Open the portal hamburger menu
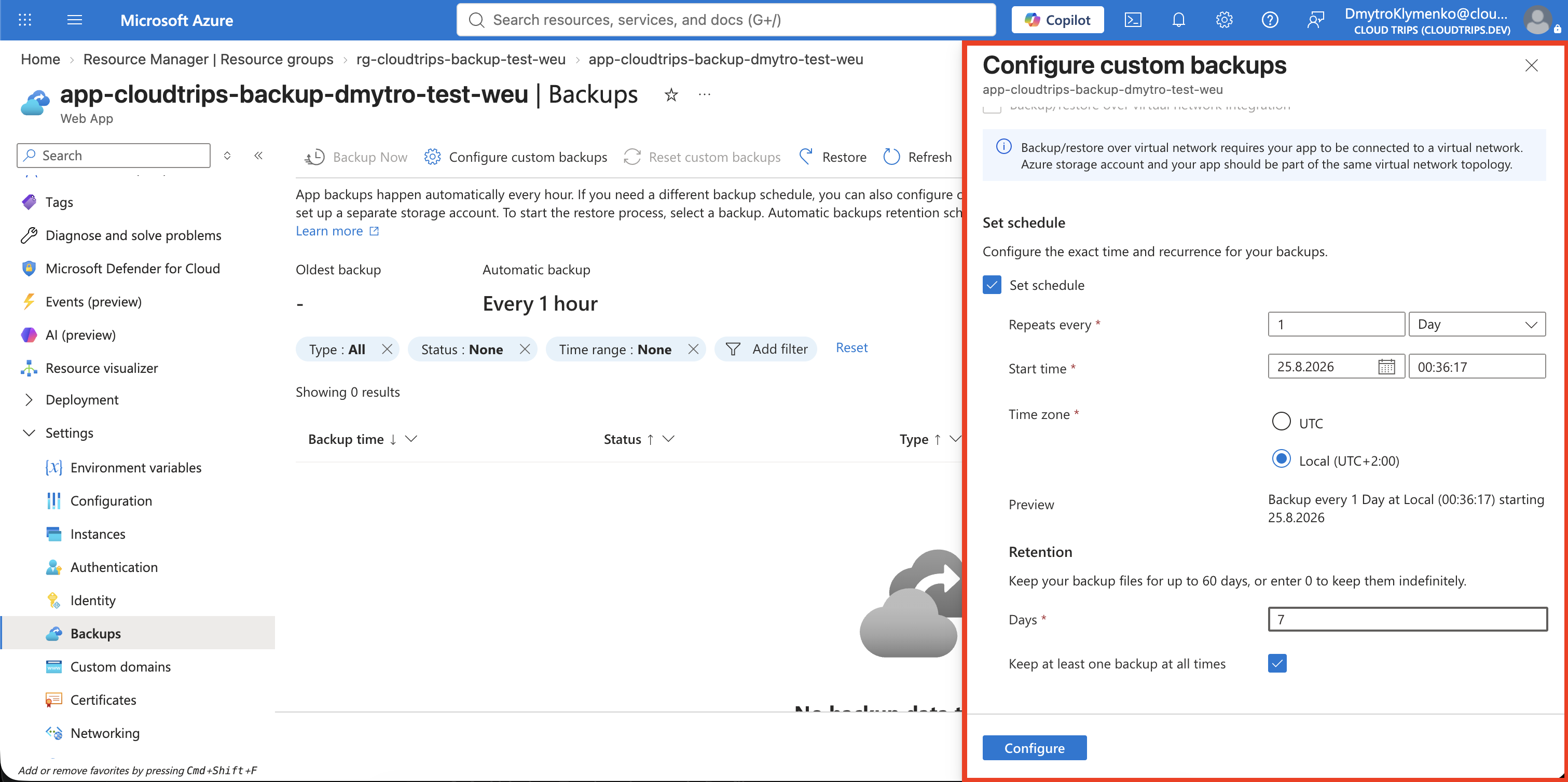This screenshot has width=1568, height=782. (74, 20)
